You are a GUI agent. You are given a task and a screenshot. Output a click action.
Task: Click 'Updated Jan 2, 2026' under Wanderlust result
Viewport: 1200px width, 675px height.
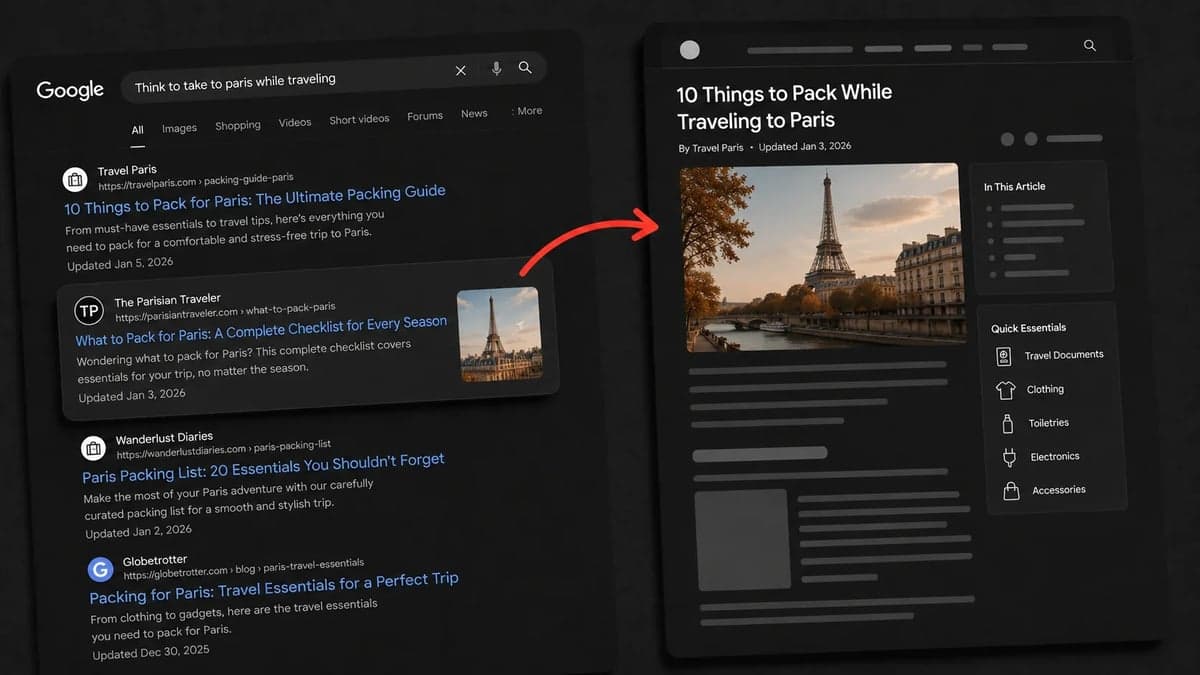pyautogui.click(x=138, y=532)
